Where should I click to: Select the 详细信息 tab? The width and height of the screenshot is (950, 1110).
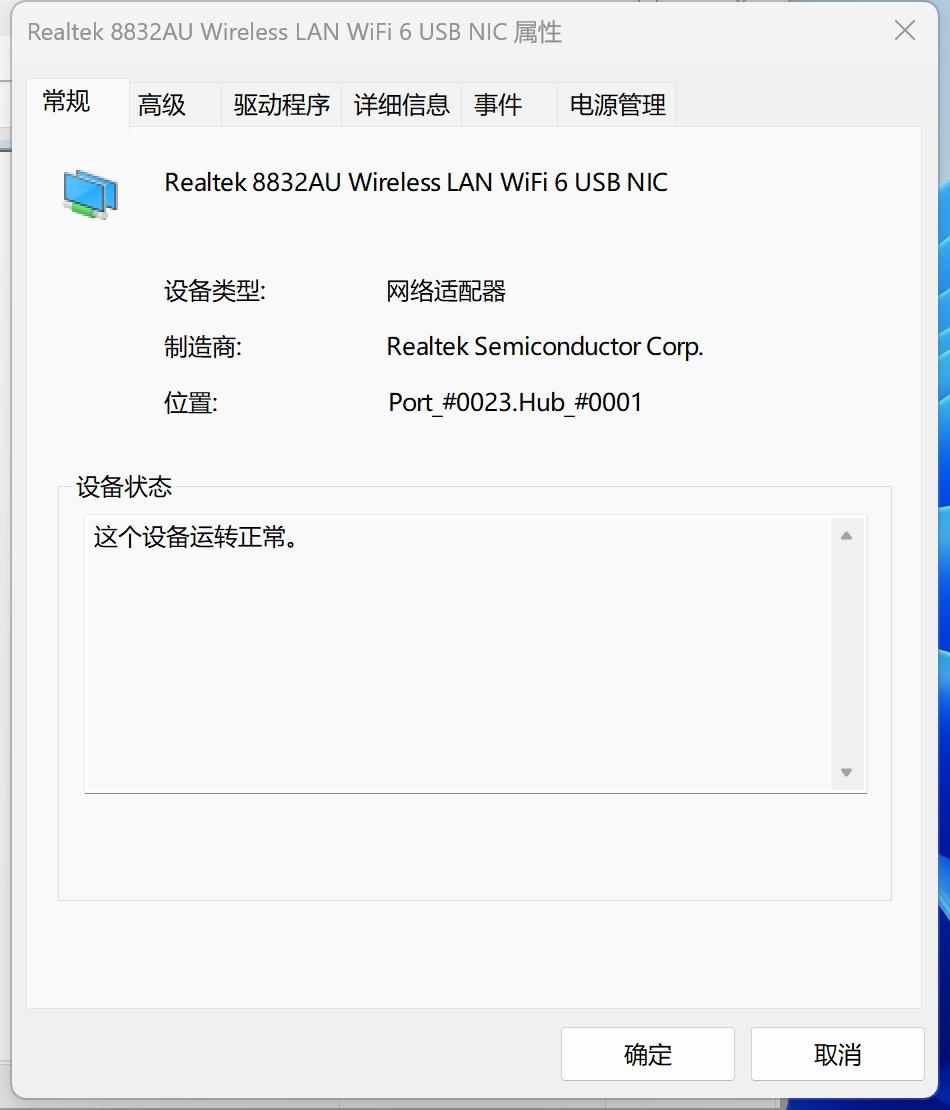tap(401, 105)
